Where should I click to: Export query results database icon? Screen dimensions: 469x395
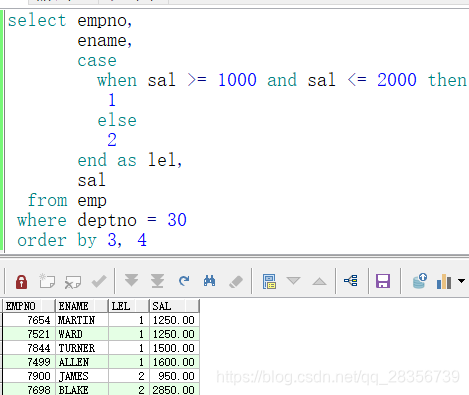(x=420, y=281)
